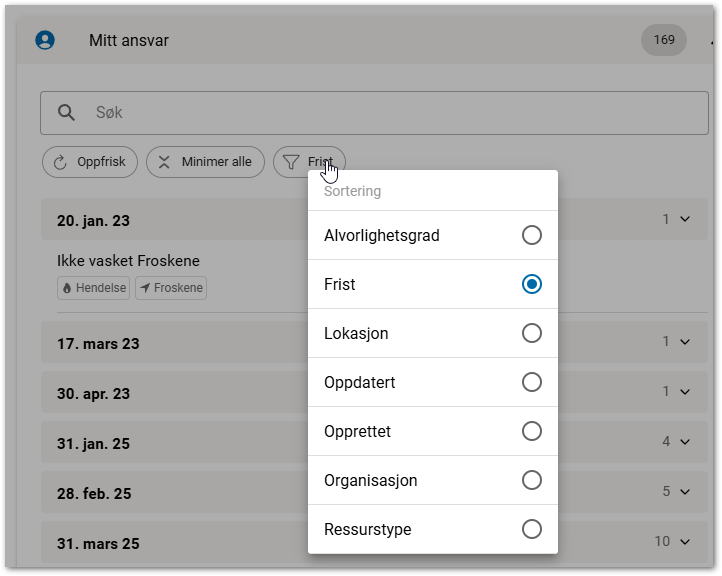Image resolution: width=722 pixels, height=576 pixels.
Task: Click the location arrow on Froskene tag
Action: click(145, 288)
